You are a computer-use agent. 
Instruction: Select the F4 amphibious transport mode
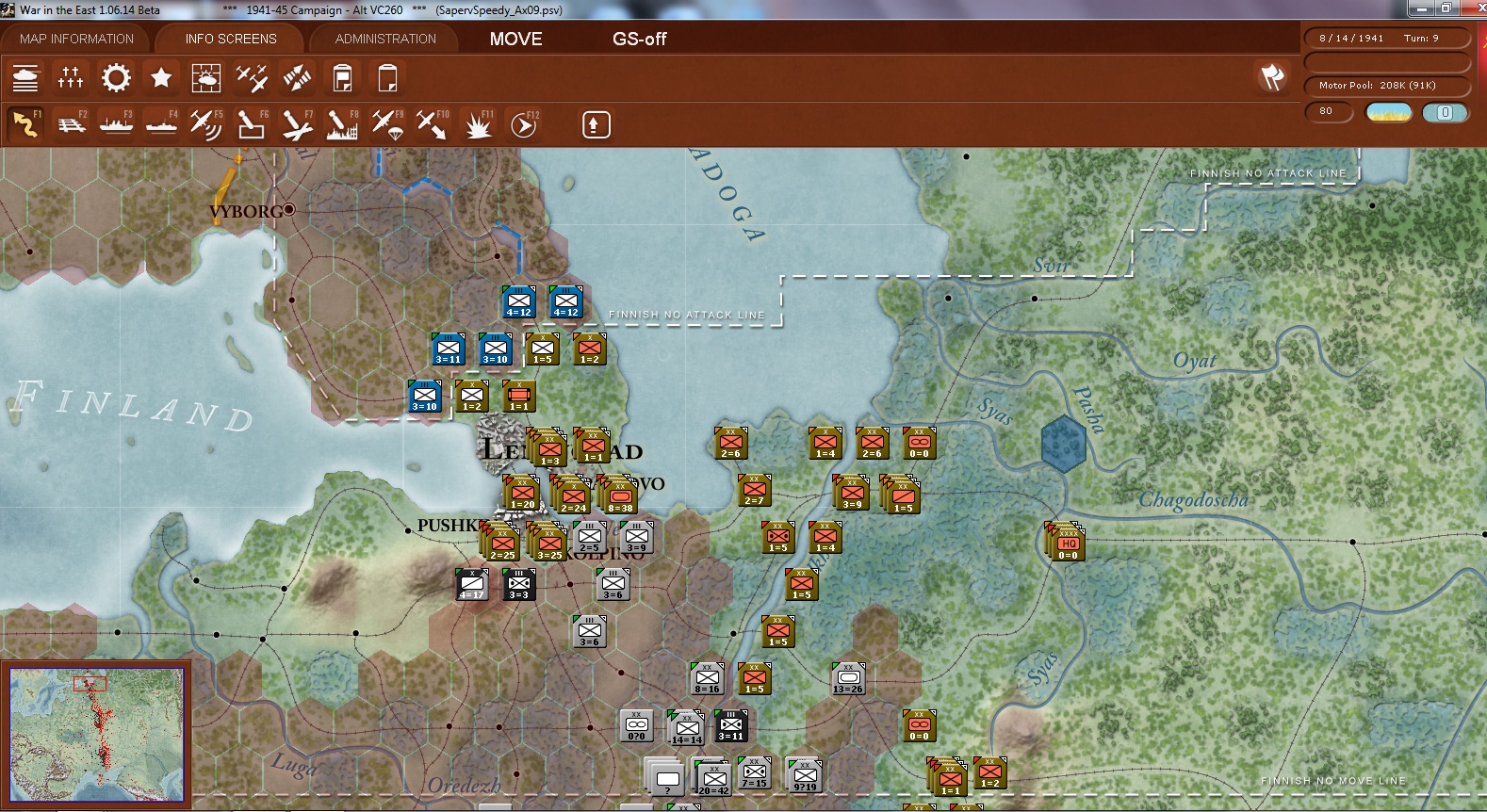click(x=161, y=124)
